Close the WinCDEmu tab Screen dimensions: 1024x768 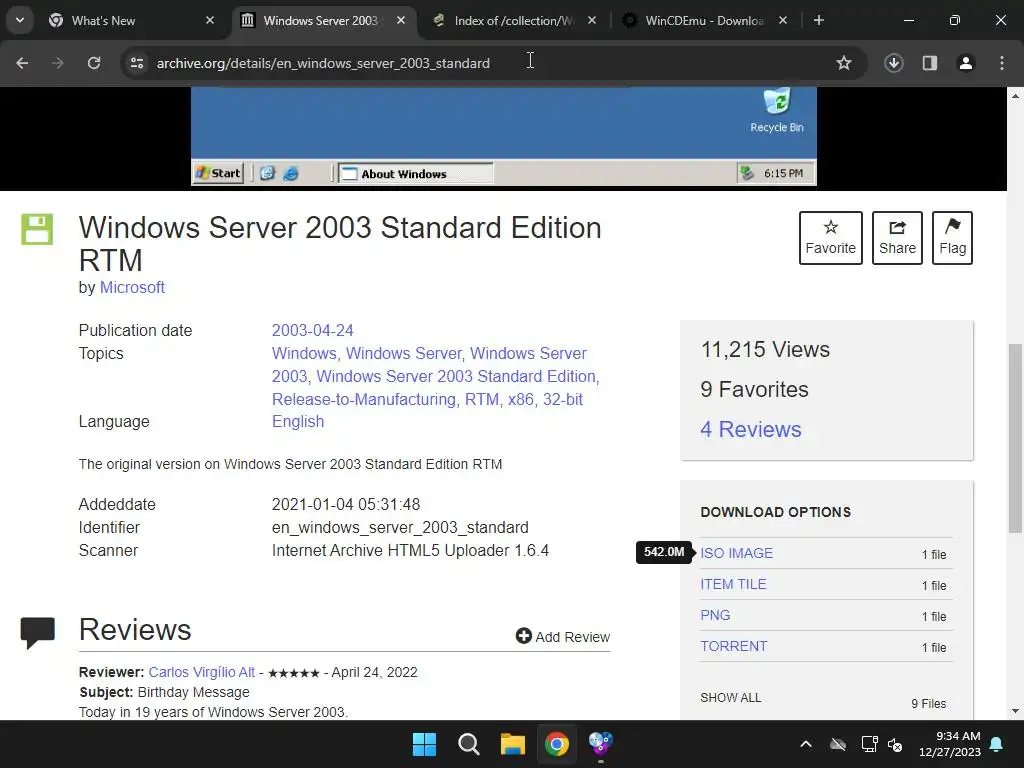click(783, 20)
